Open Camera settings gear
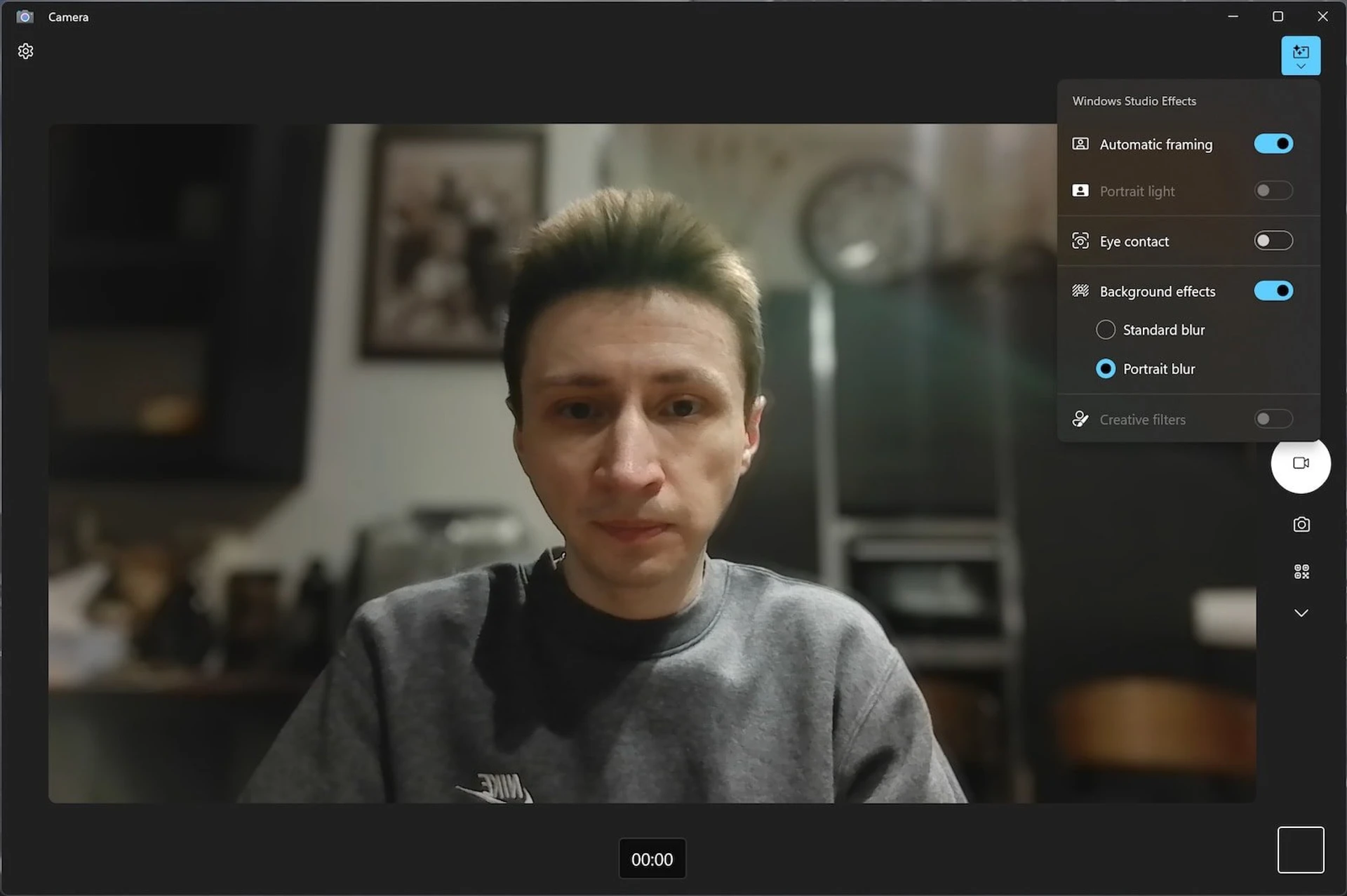Screen dimensions: 1347x896 (x=26, y=51)
